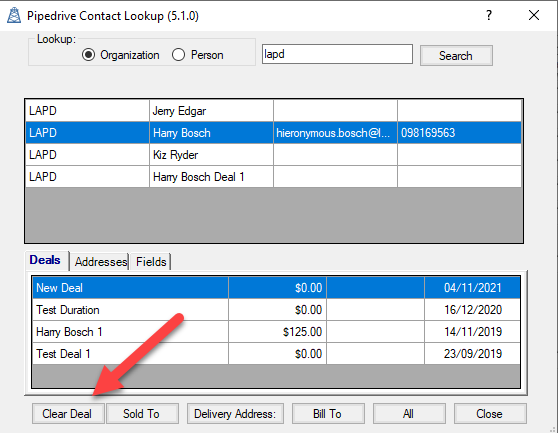Click the Sold To button
The width and height of the screenshot is (558, 433).
[x=142, y=413]
